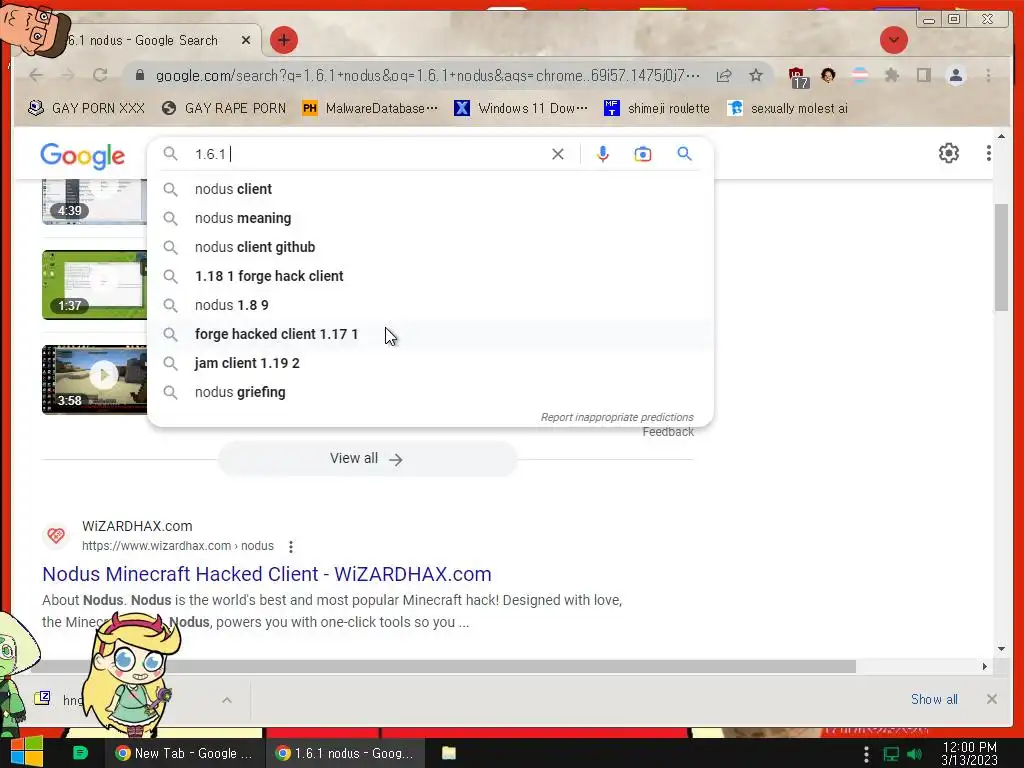The height and width of the screenshot is (768, 1024).
Task: Select suggestion 'nodus 1.8 9'
Action: (430, 305)
